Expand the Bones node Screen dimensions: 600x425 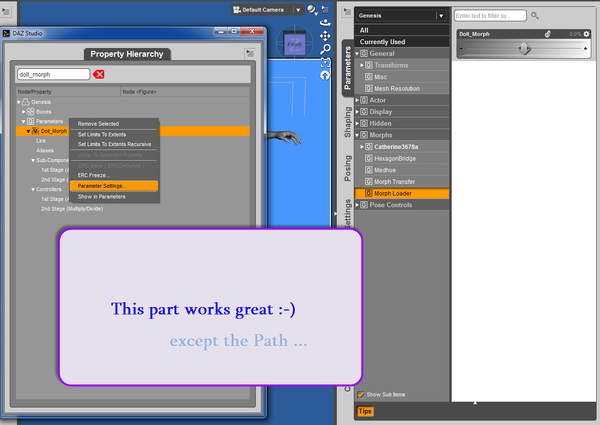24,112
